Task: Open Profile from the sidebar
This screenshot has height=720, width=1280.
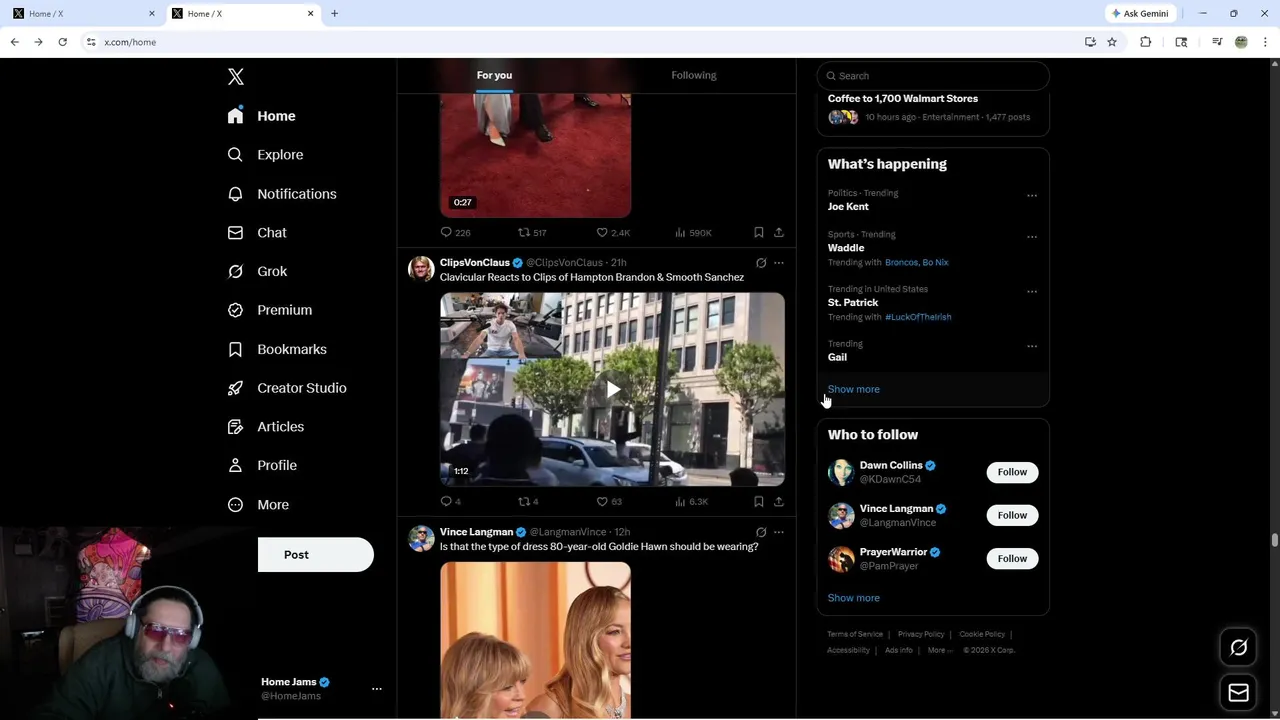Action: (262, 465)
